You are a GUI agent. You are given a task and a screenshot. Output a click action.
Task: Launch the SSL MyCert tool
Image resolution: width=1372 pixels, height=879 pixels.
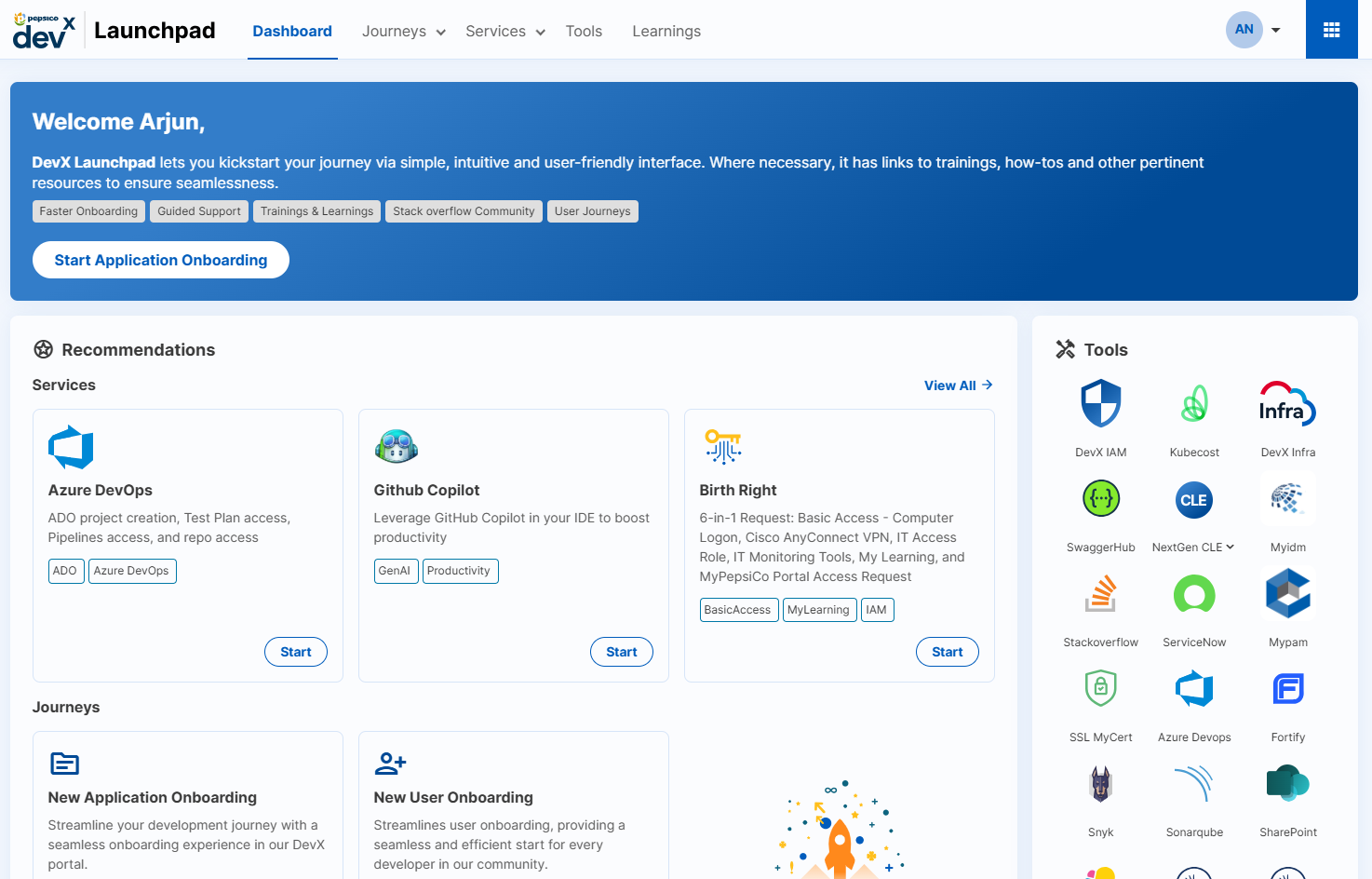pos(1101,689)
